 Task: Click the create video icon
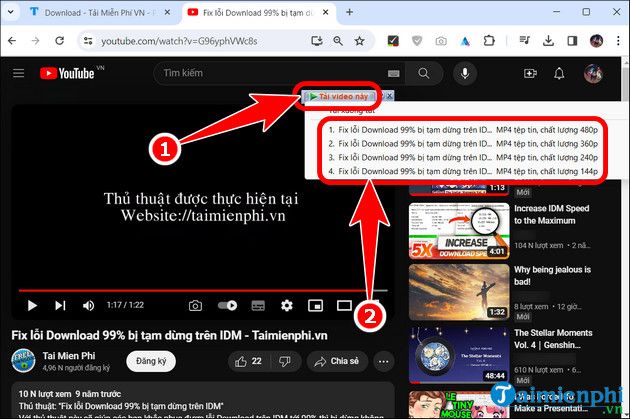tap(530, 74)
